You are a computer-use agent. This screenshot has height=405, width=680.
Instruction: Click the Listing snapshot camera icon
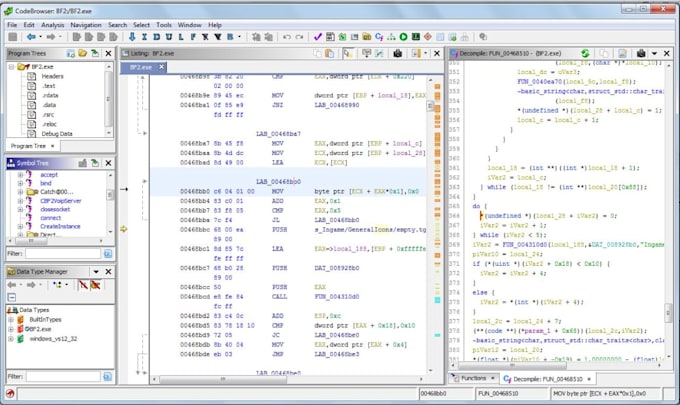[x=398, y=53]
